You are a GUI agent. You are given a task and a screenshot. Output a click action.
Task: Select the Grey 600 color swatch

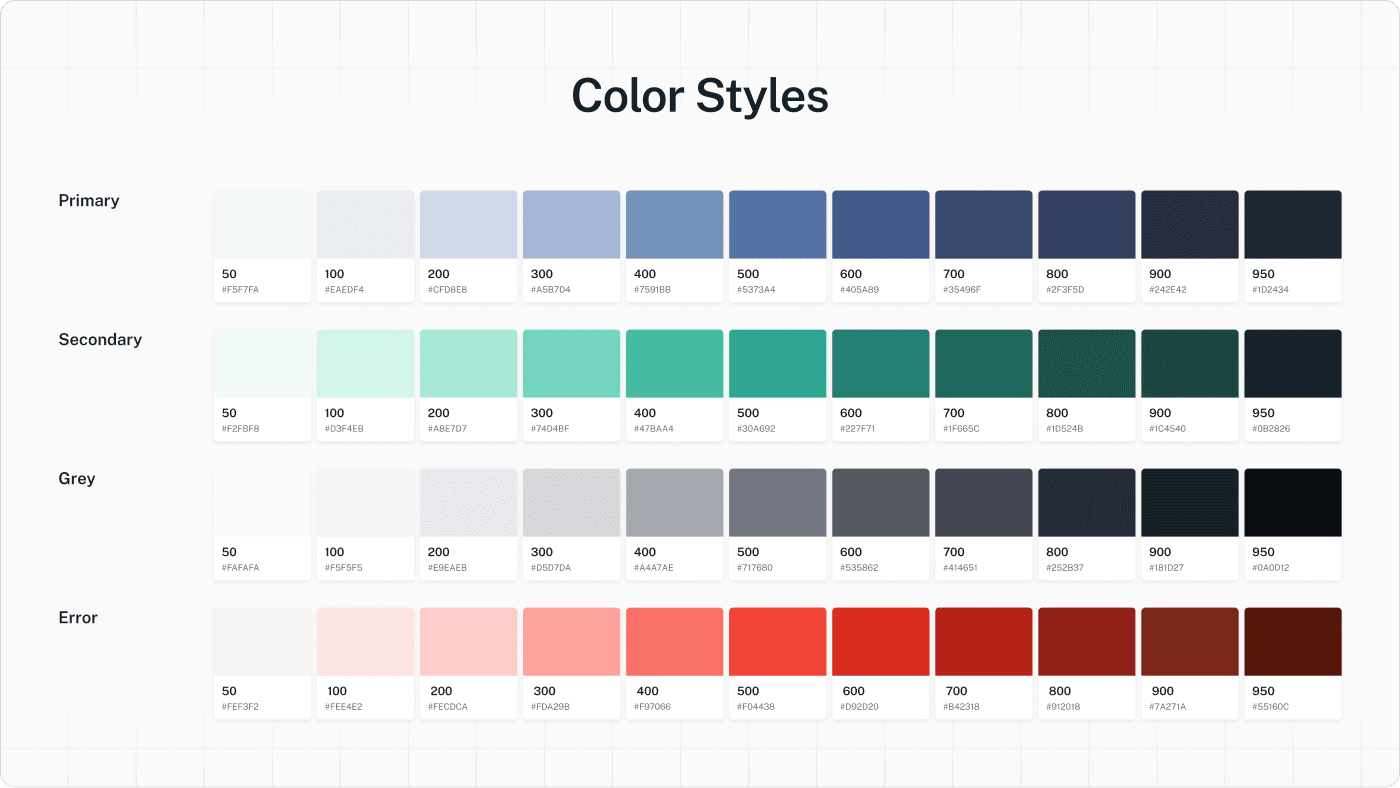pyautogui.click(x=880, y=503)
